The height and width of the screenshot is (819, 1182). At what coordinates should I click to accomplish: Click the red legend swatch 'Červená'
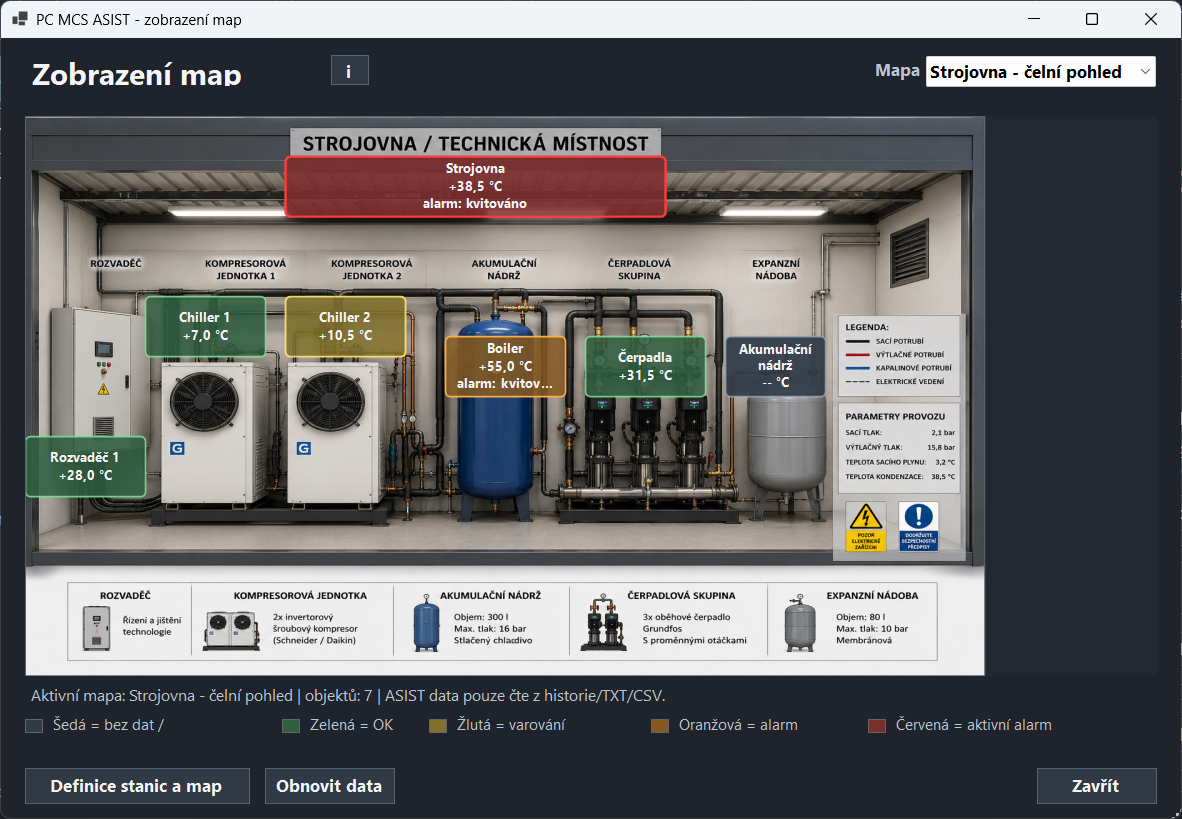click(877, 725)
